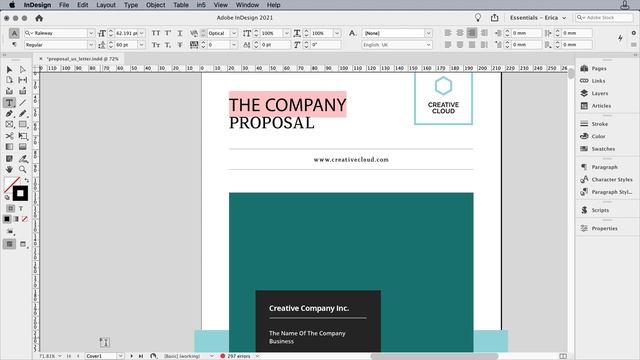640x360 pixels.
Task: Select the Selection tool arrow
Action: pos(9,70)
